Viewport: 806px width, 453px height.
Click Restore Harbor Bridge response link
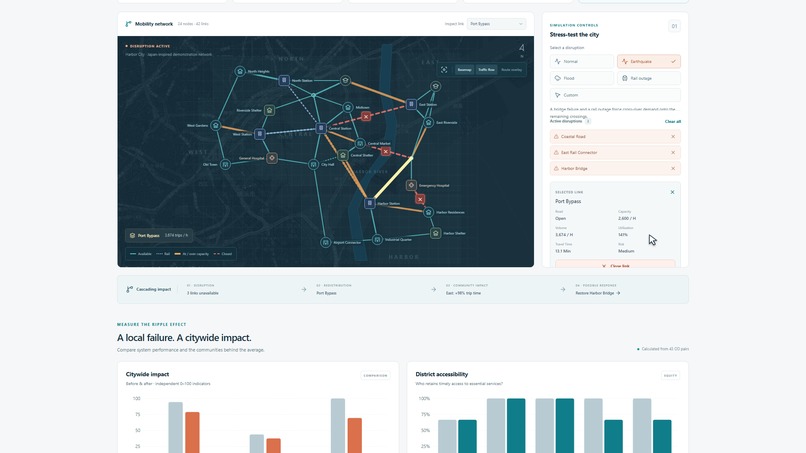pyautogui.click(x=598, y=293)
